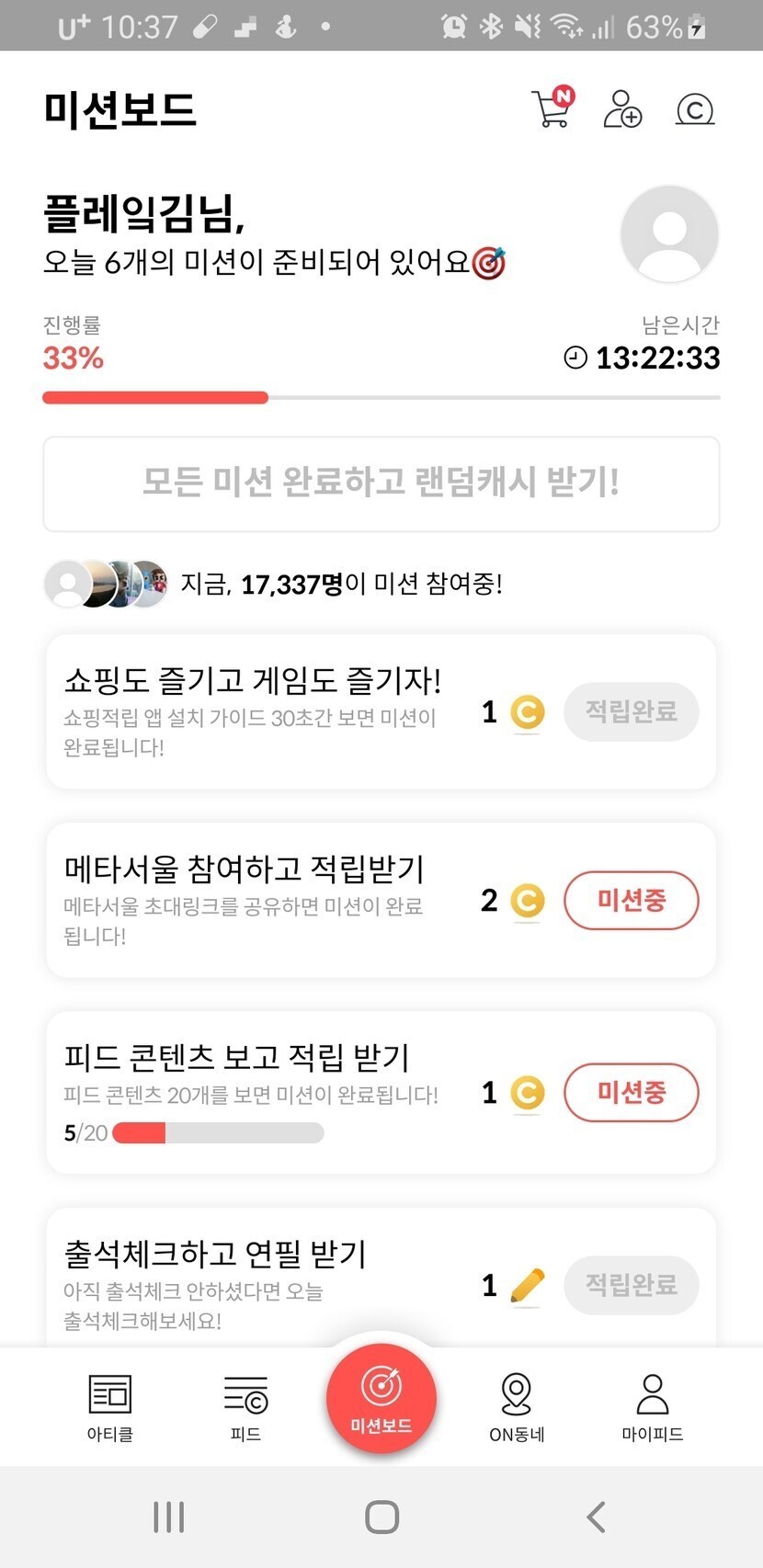Tap the participant avatars group

107,584
